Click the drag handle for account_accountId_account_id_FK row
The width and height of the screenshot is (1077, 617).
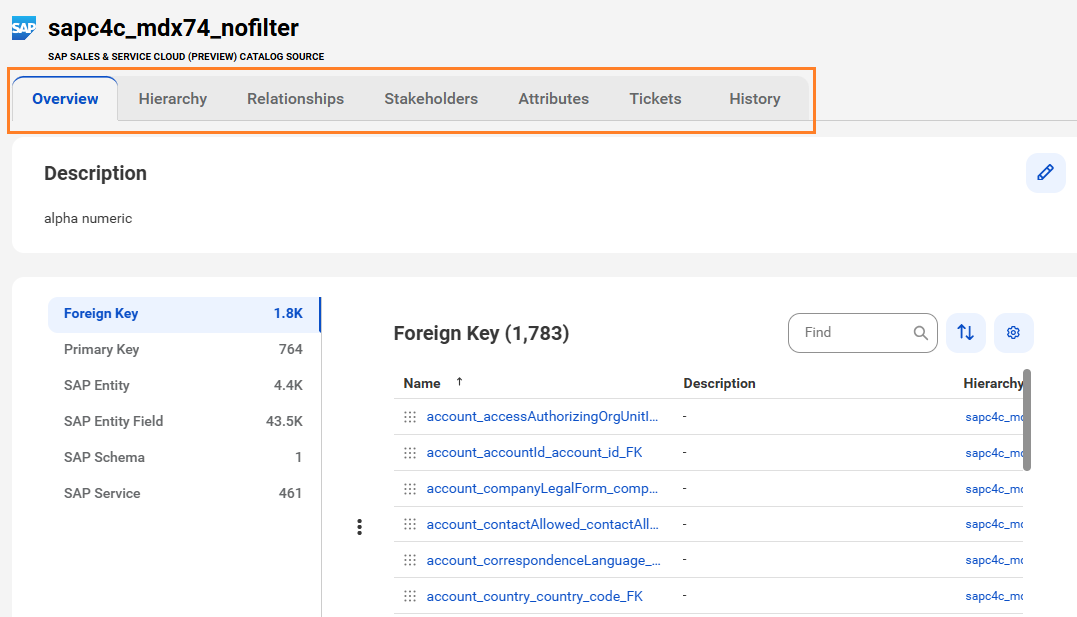410,453
